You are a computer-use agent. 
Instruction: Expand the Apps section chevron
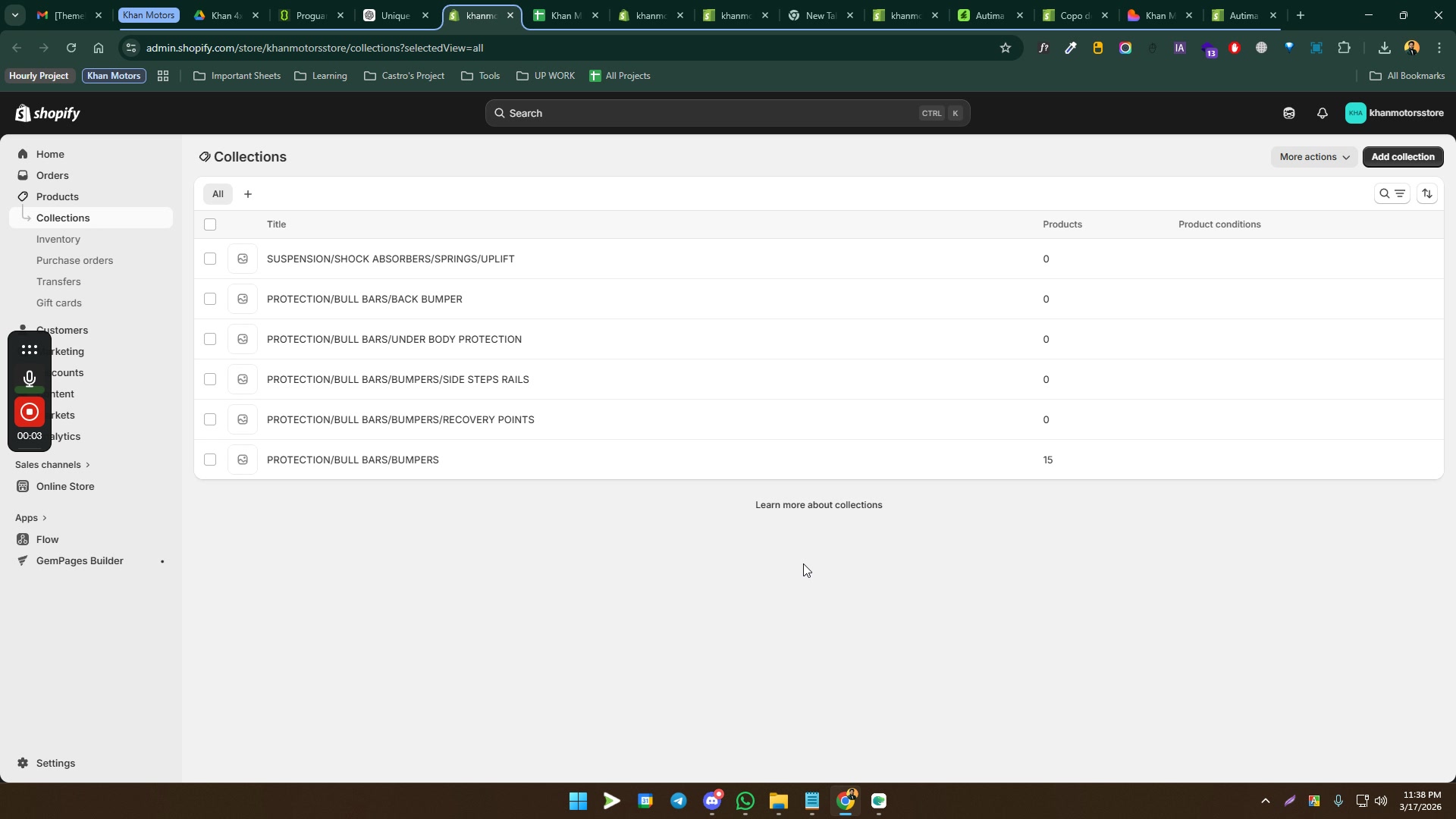pos(44,518)
